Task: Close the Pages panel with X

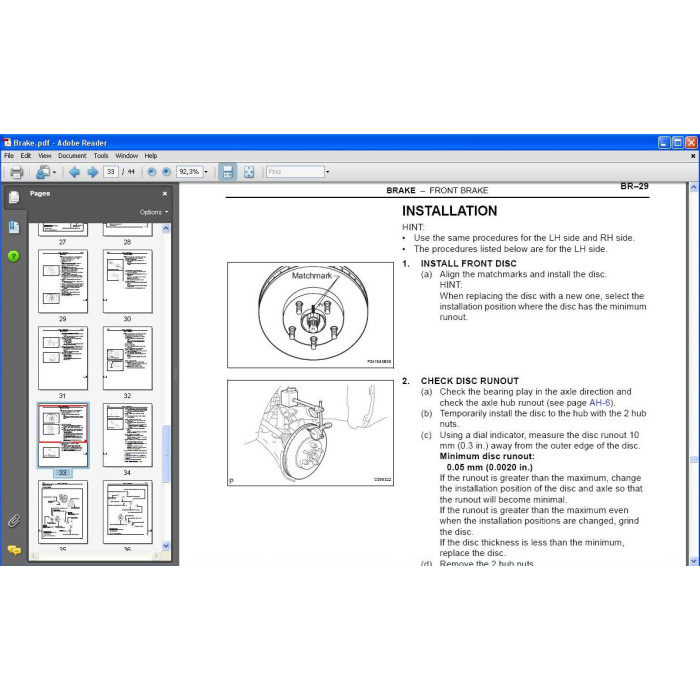Action: [165, 193]
